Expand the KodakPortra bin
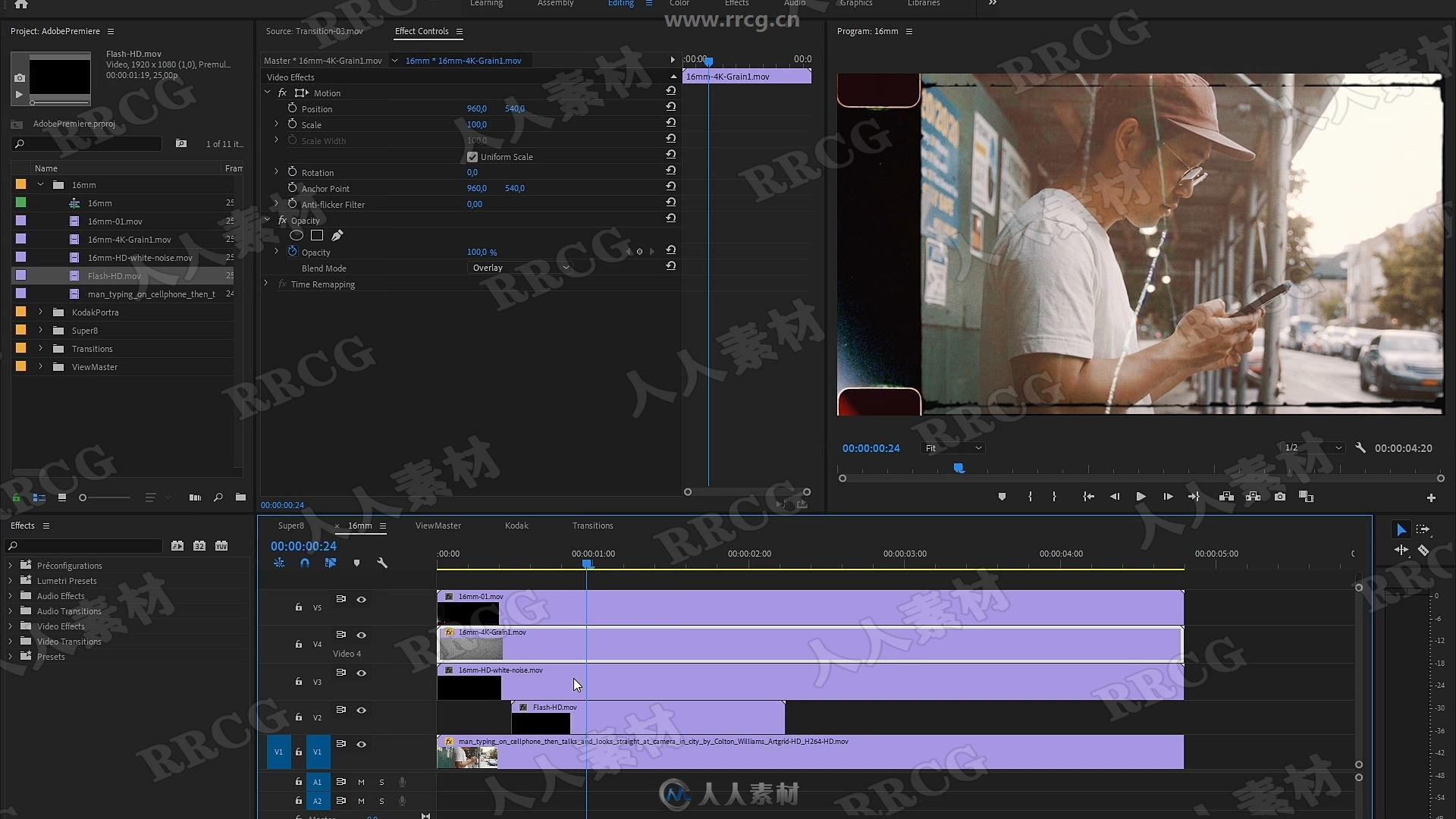Viewport: 1456px width, 819px height. [x=41, y=312]
